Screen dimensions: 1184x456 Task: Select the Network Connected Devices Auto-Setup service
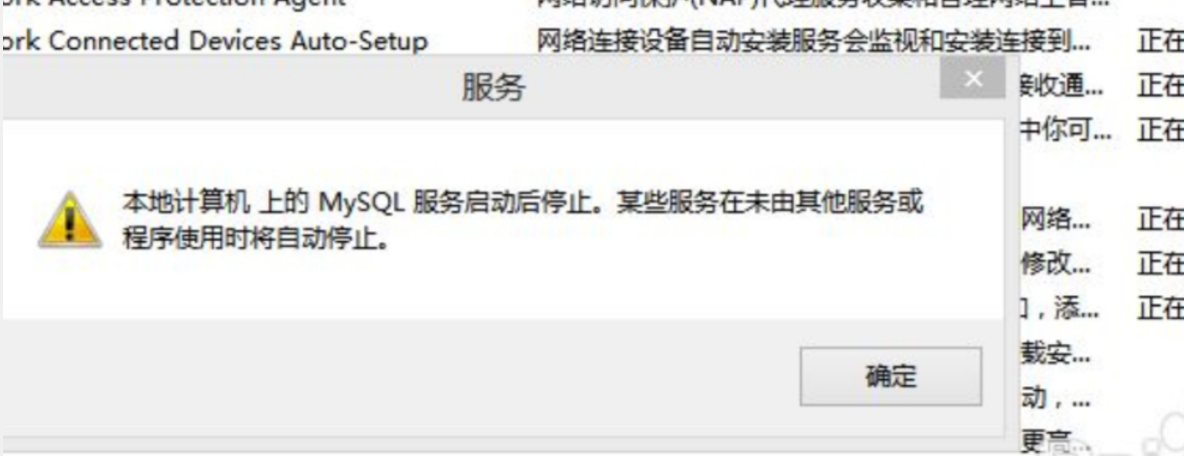click(214, 40)
